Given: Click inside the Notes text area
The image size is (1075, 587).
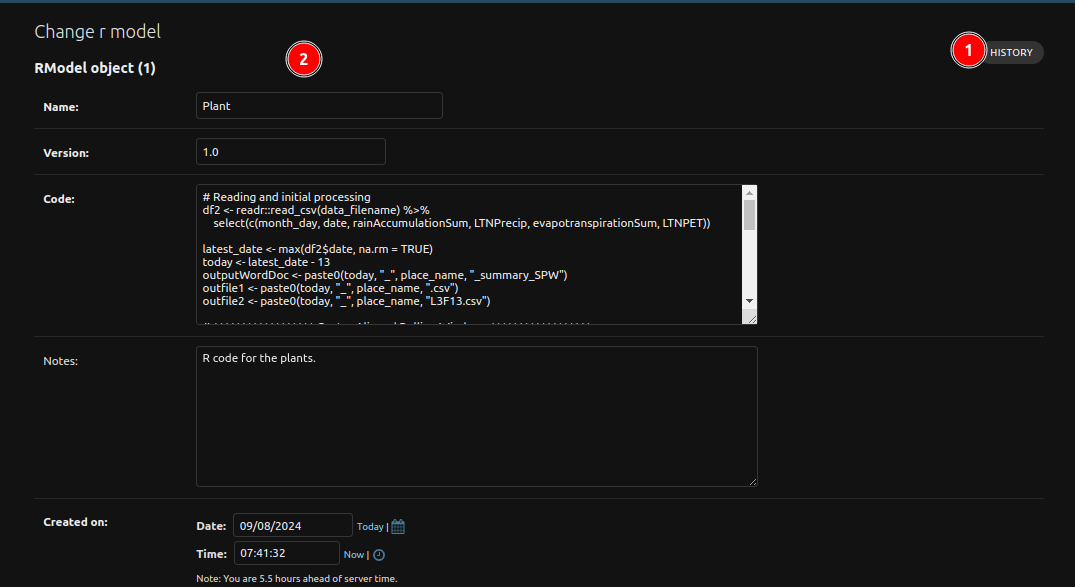Looking at the screenshot, I should [x=476, y=417].
